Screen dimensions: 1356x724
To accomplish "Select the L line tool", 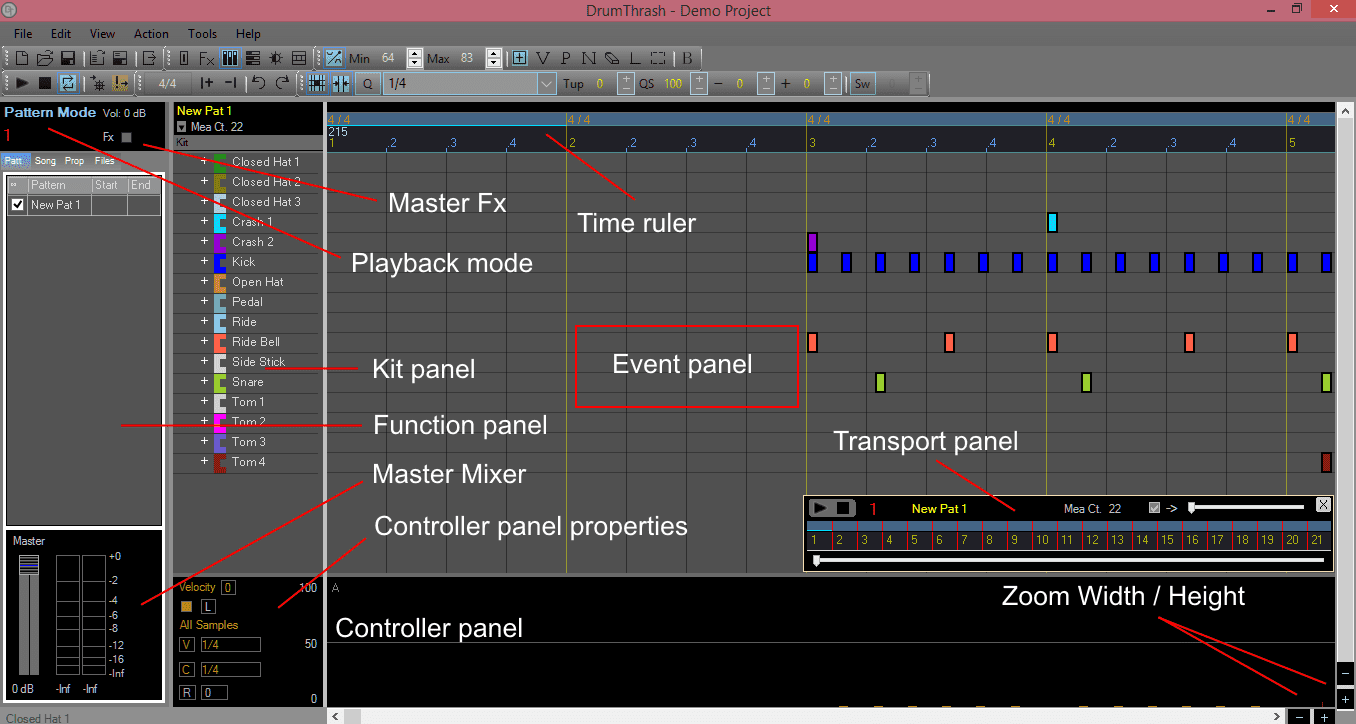I will click(x=634, y=58).
